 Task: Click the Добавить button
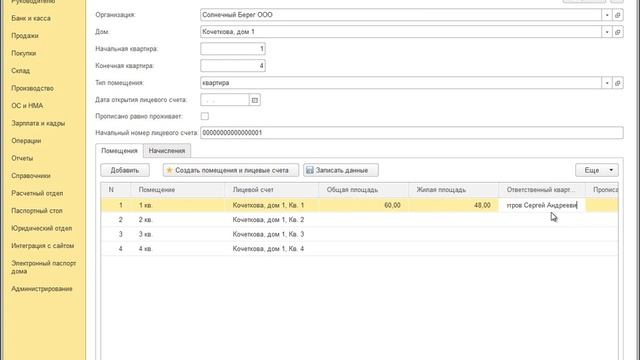125,170
